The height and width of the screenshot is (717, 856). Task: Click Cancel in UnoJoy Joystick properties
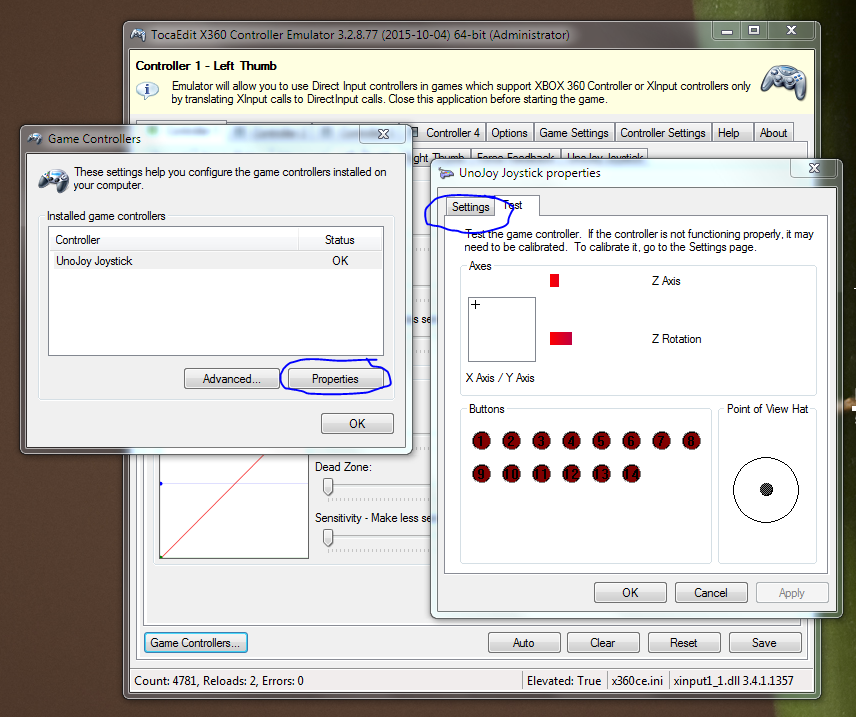click(x=711, y=592)
